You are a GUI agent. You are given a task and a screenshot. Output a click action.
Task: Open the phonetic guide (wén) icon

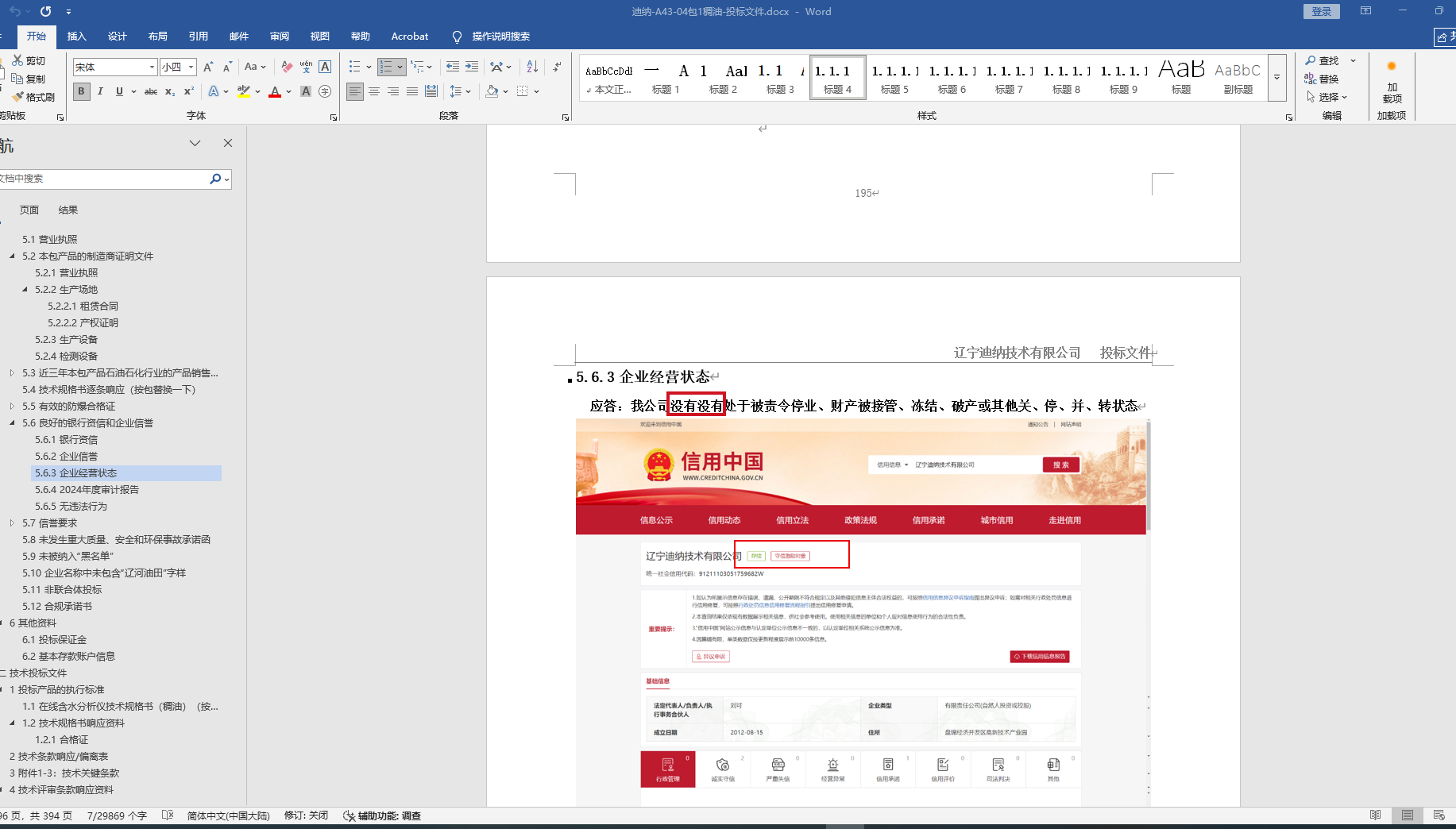pyautogui.click(x=306, y=67)
